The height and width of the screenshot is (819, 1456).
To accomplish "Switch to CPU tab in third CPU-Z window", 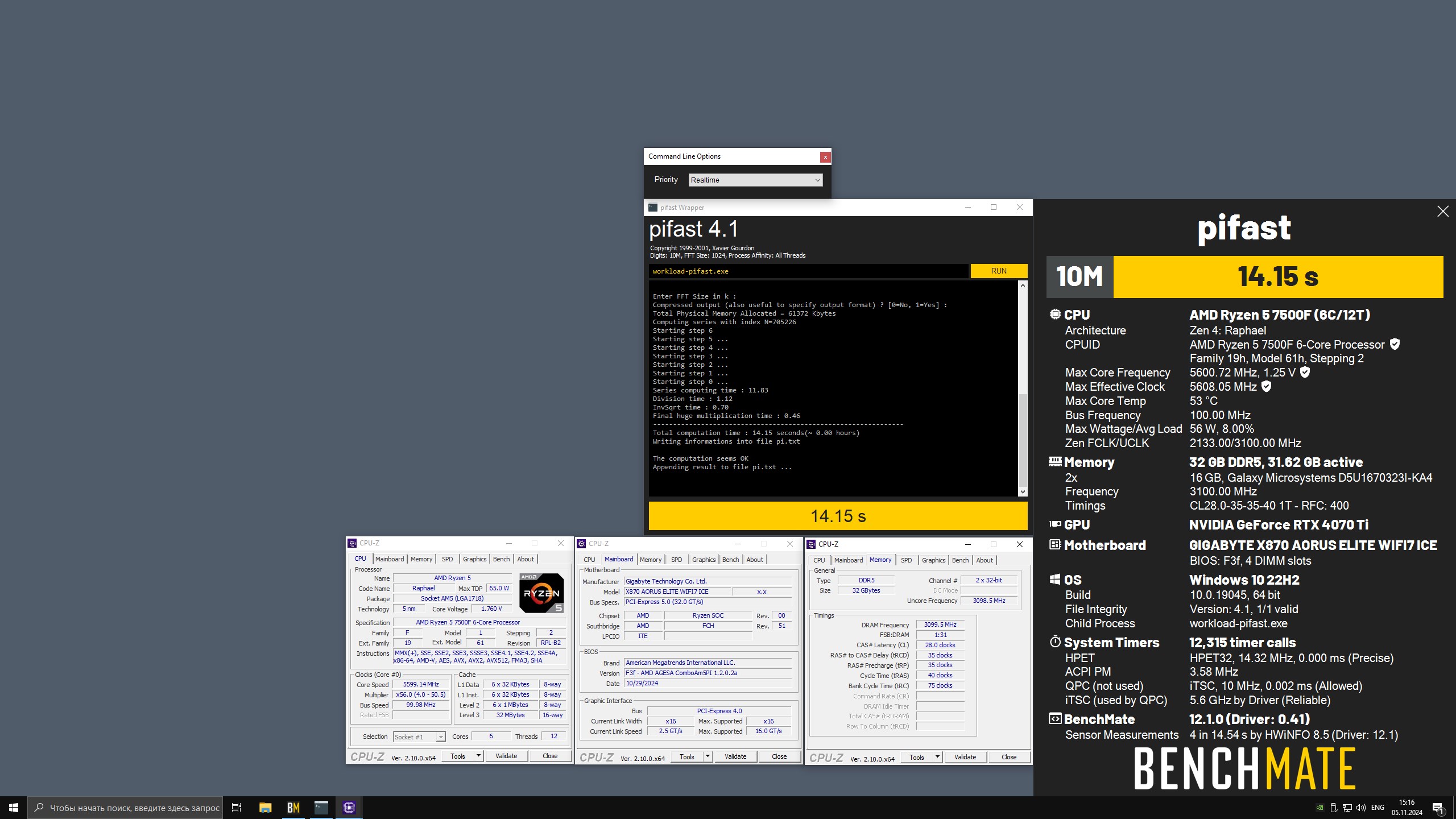I will [819, 560].
